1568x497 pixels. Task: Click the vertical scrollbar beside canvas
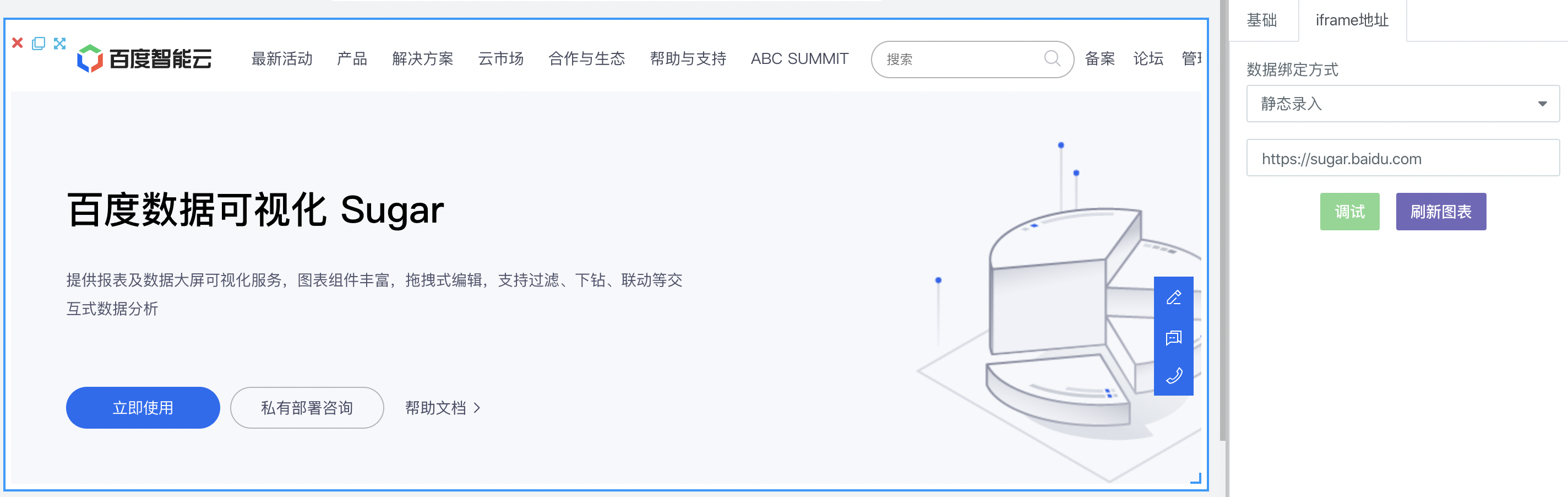coord(1223,219)
